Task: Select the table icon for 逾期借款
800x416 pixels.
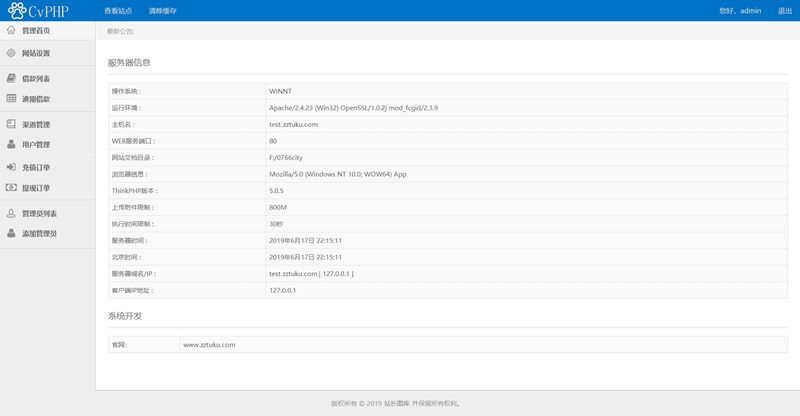Action: tap(11, 99)
